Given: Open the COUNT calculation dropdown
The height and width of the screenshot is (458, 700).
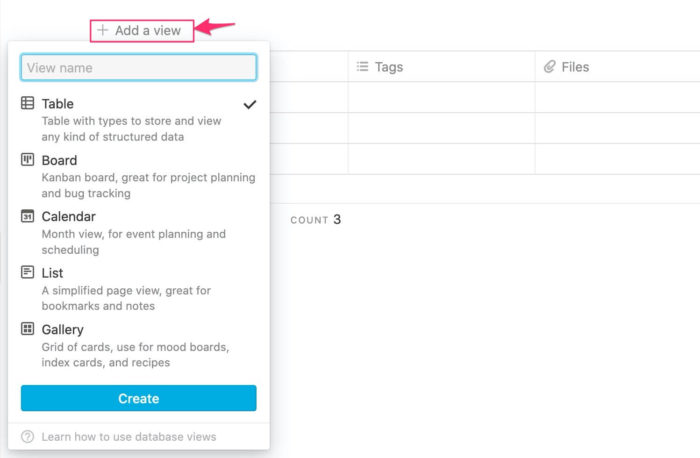Looking at the screenshot, I should tap(315, 220).
